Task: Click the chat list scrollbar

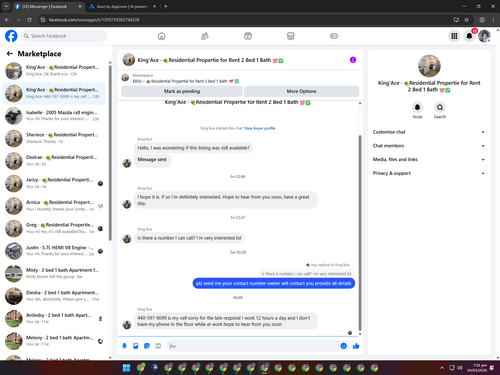Action: pyautogui.click(x=110, y=153)
